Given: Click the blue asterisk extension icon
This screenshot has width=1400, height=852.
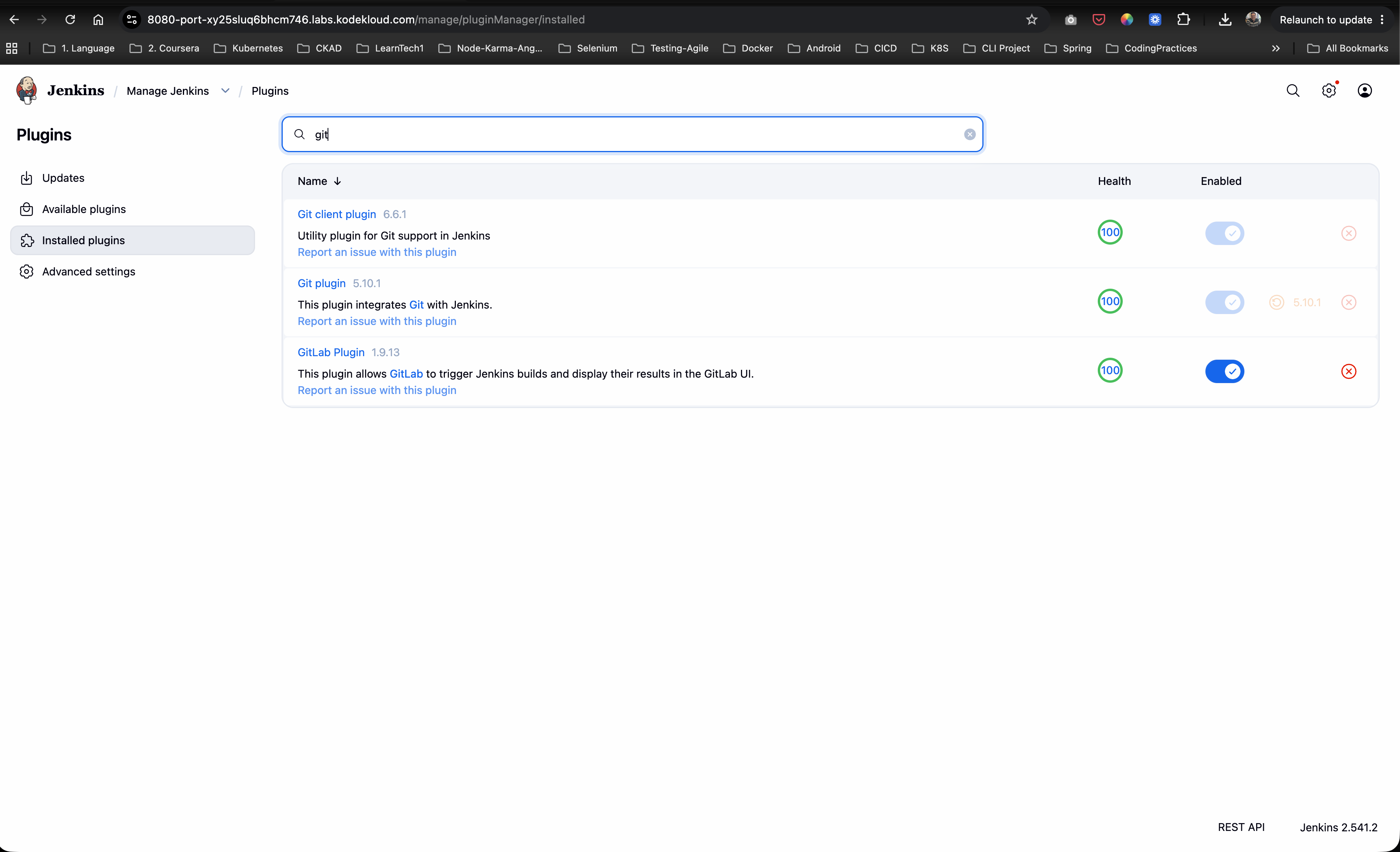Looking at the screenshot, I should 1155,20.
